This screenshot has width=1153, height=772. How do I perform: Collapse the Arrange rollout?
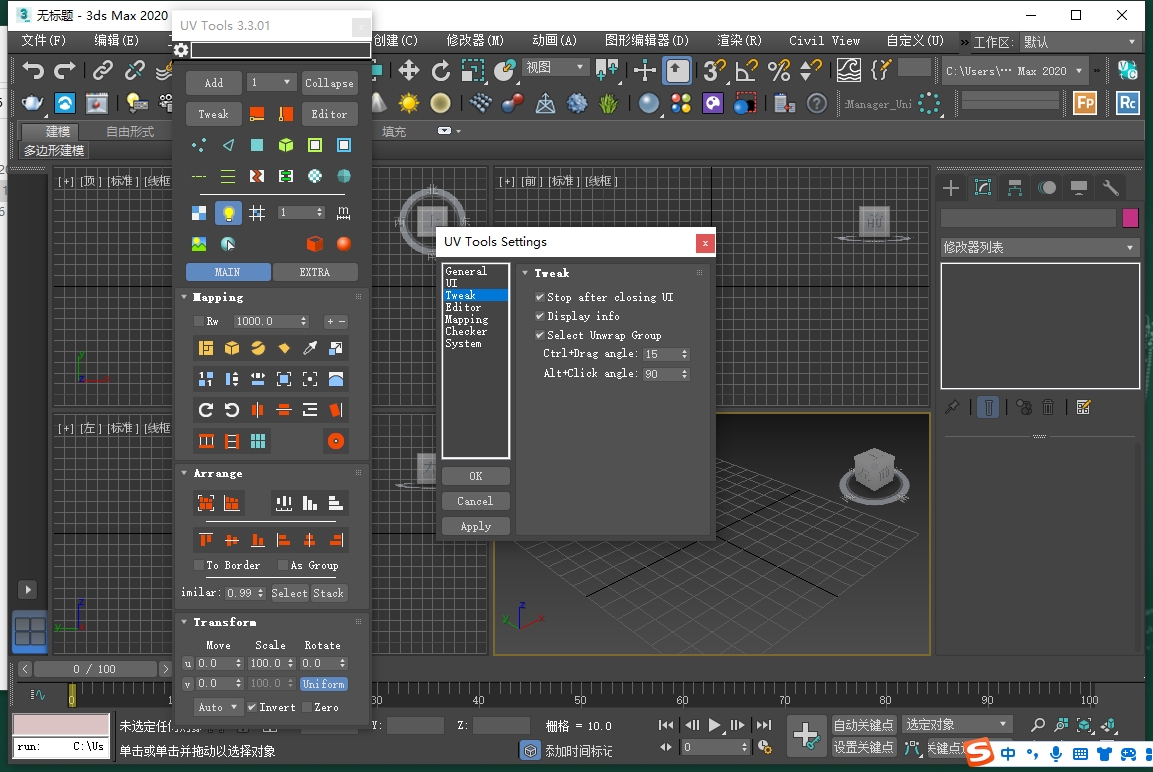(x=185, y=473)
